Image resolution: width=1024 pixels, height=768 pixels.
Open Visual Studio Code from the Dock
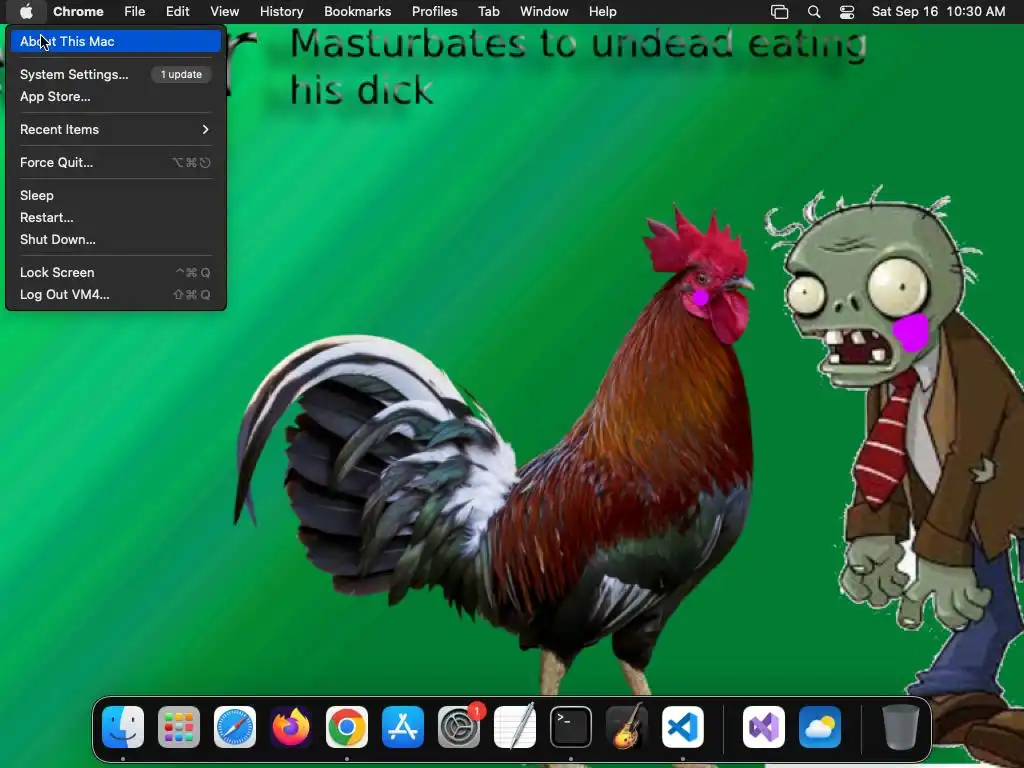tap(683, 727)
